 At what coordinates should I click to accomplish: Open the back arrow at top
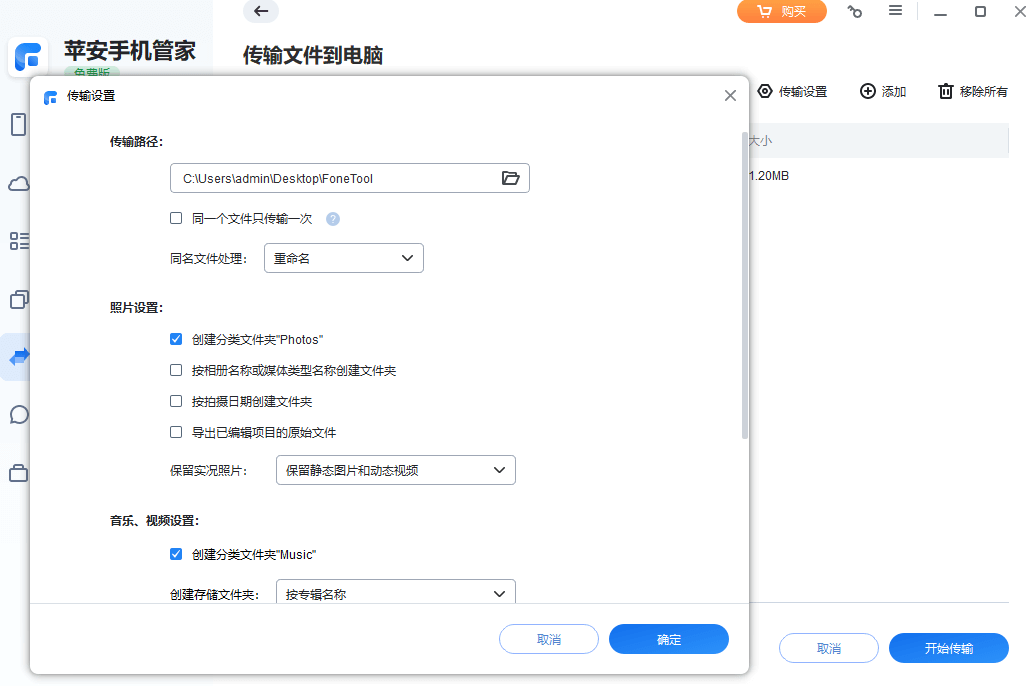pyautogui.click(x=261, y=12)
